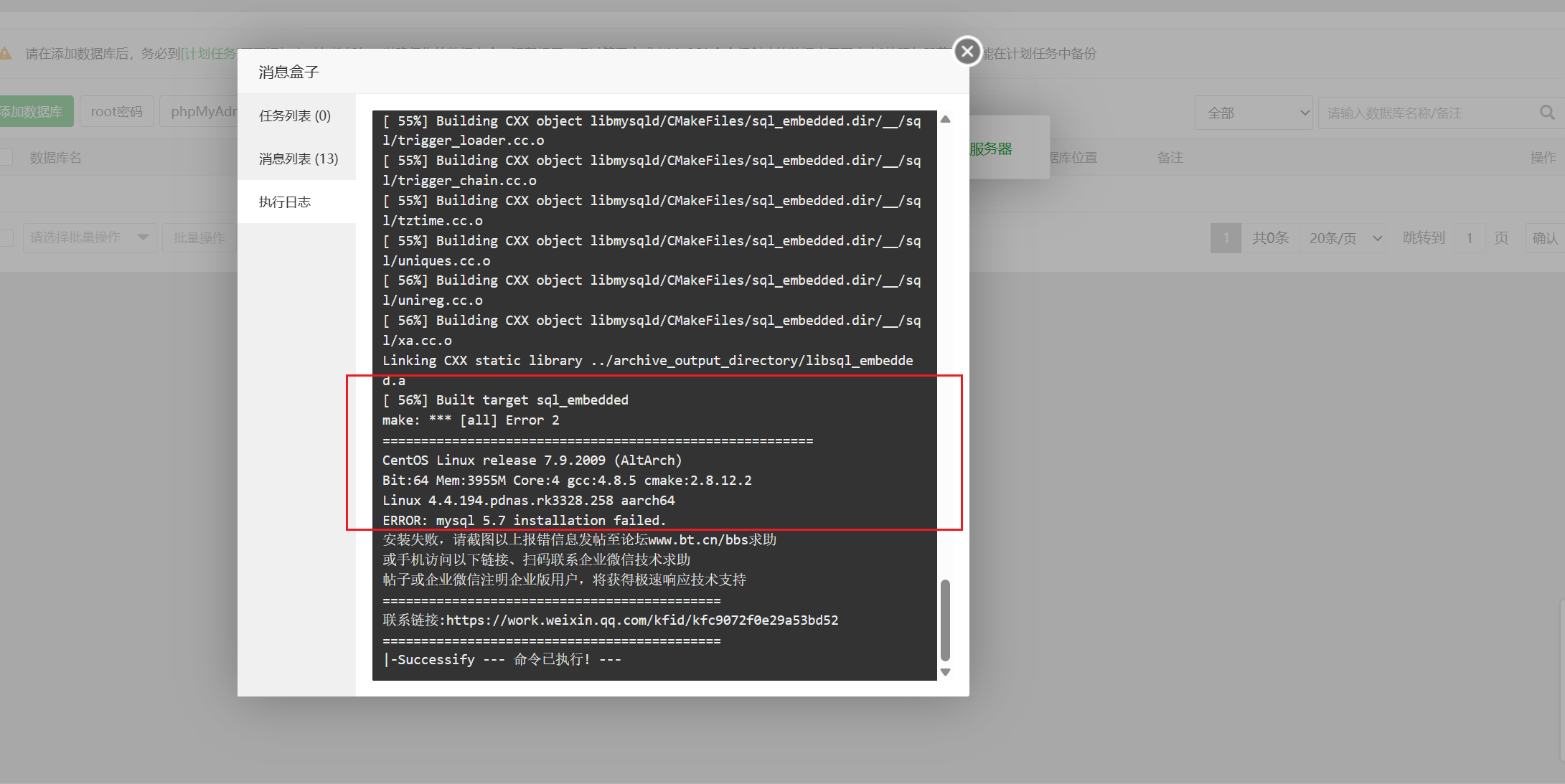The width and height of the screenshot is (1565, 784).
Task: Click the 数据库名 column header
Action: (x=55, y=157)
